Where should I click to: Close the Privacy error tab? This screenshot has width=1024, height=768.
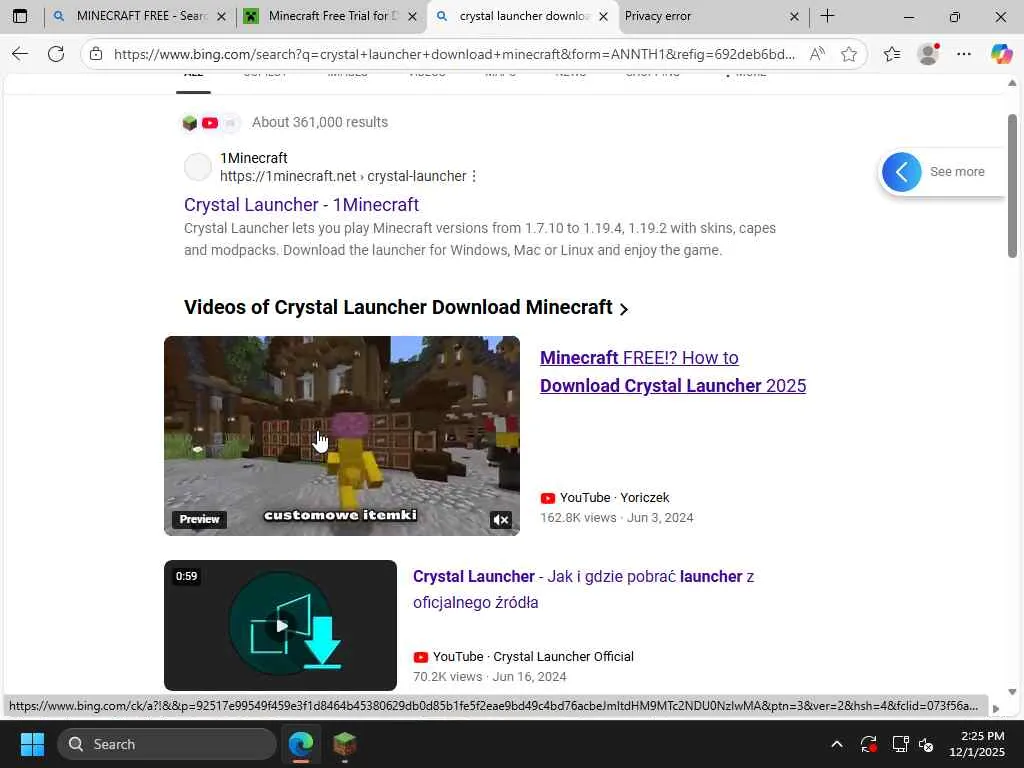coord(794,17)
